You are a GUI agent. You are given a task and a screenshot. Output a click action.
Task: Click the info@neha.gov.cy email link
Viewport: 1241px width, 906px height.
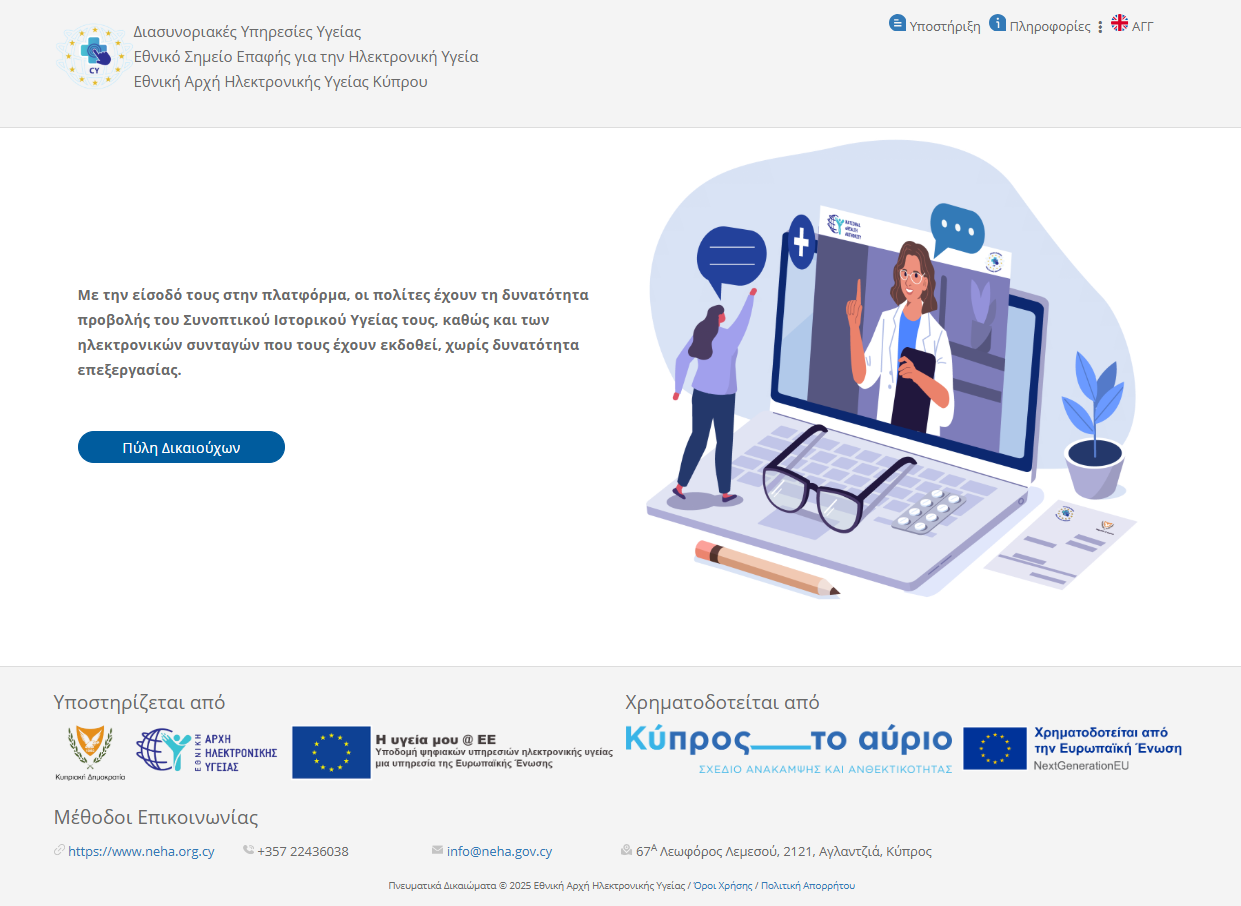tap(499, 852)
